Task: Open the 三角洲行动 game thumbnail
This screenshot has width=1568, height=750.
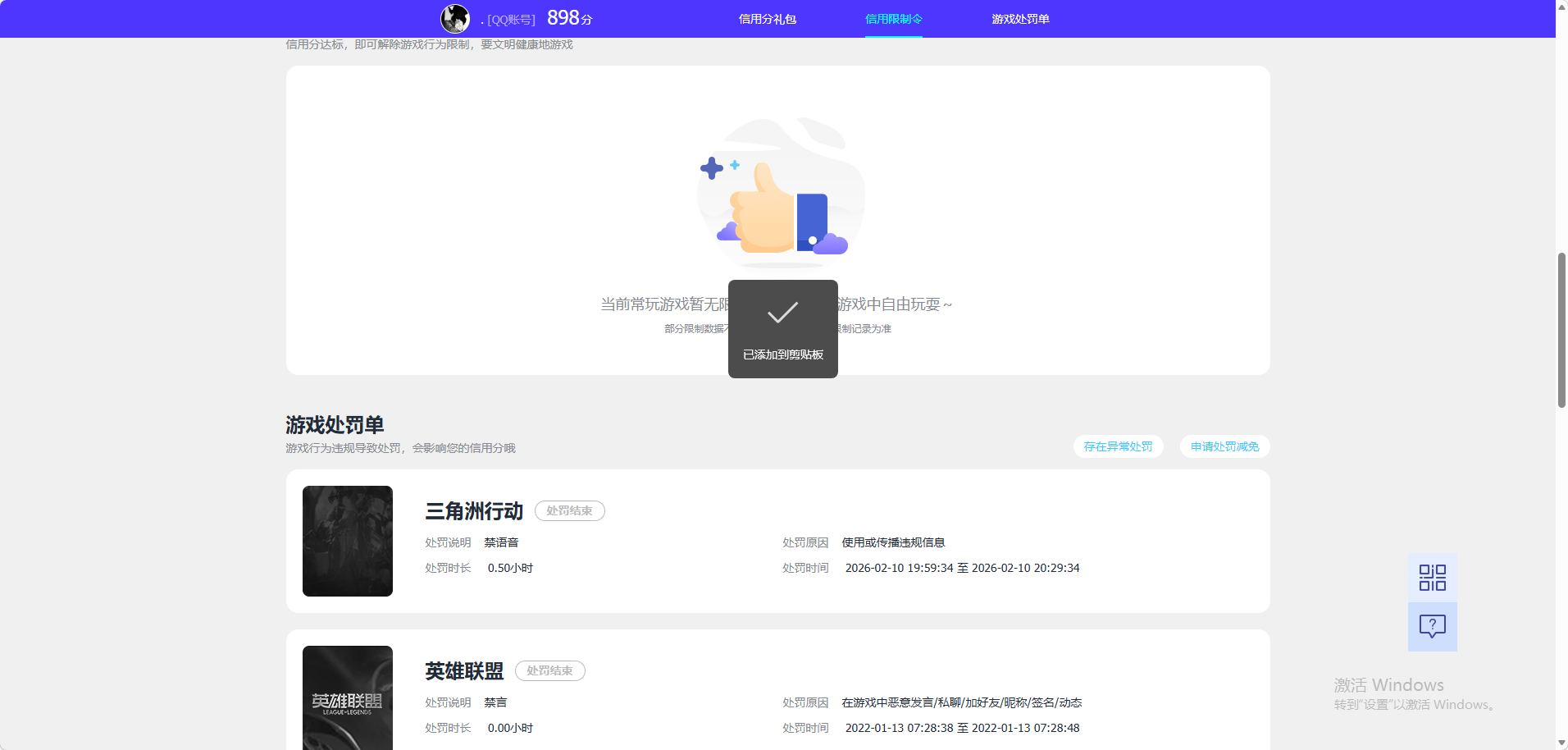Action: (x=348, y=541)
